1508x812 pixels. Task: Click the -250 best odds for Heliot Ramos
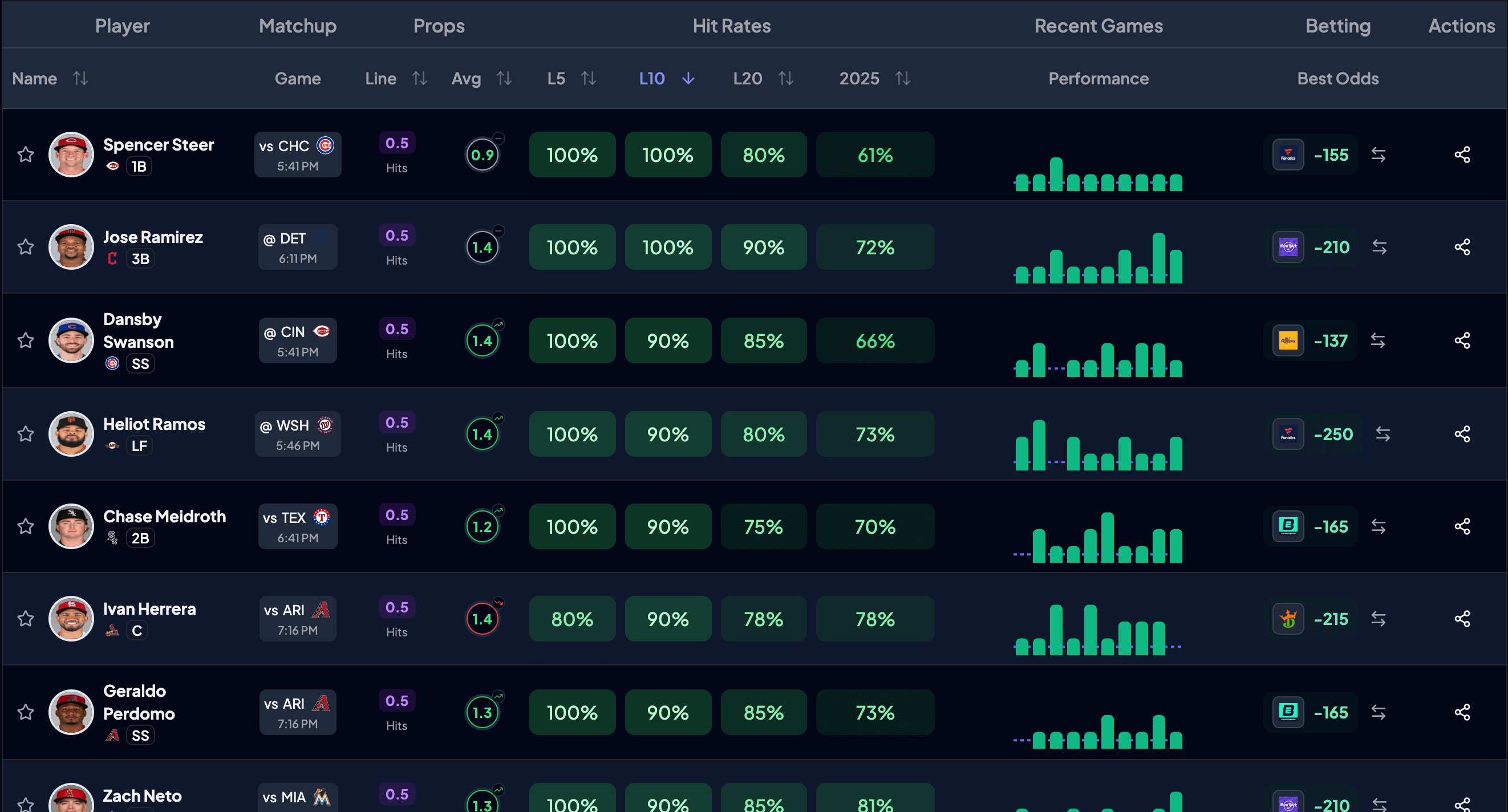point(1333,434)
